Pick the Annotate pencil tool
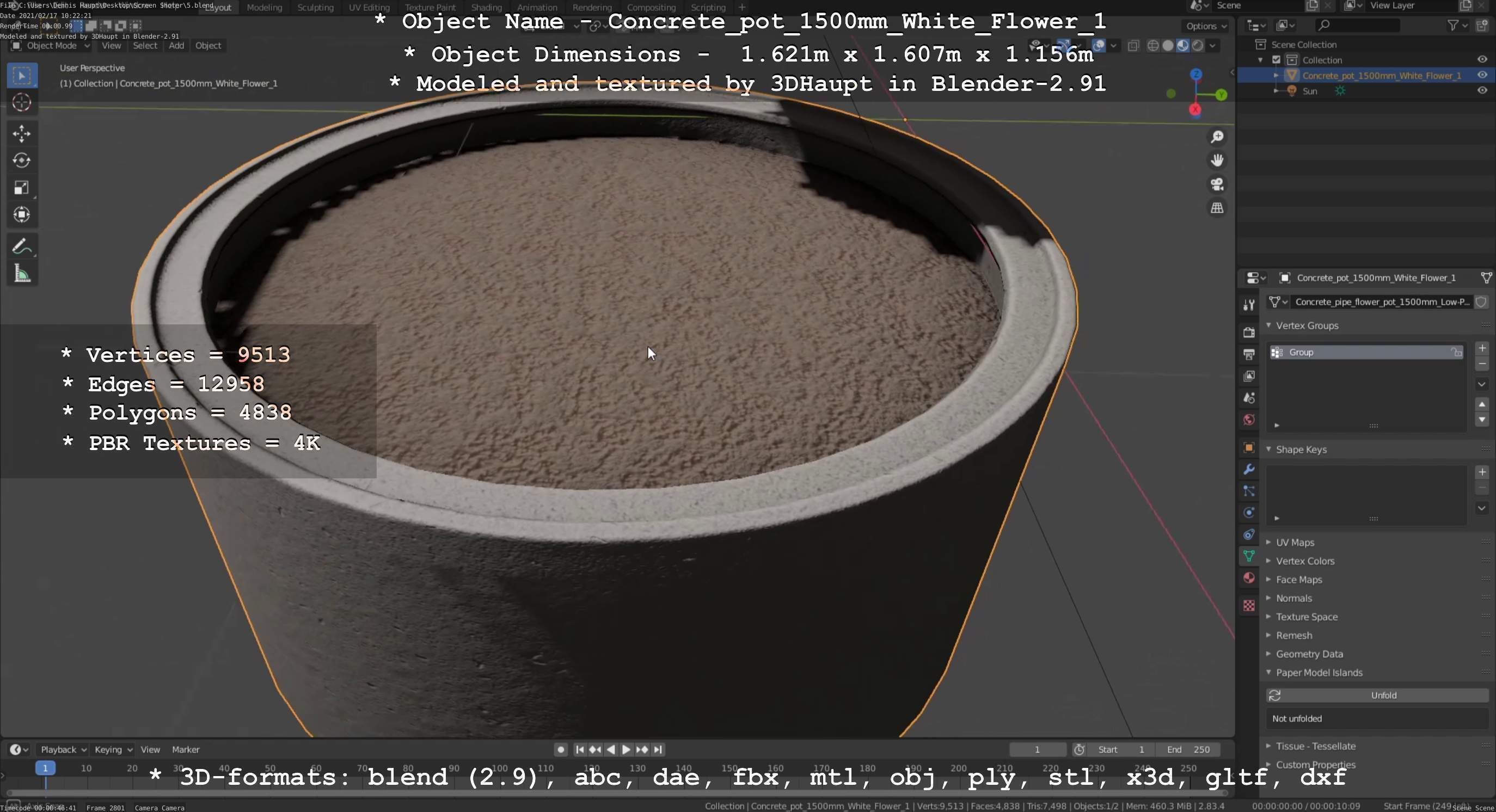The image size is (1496, 812). (22, 247)
